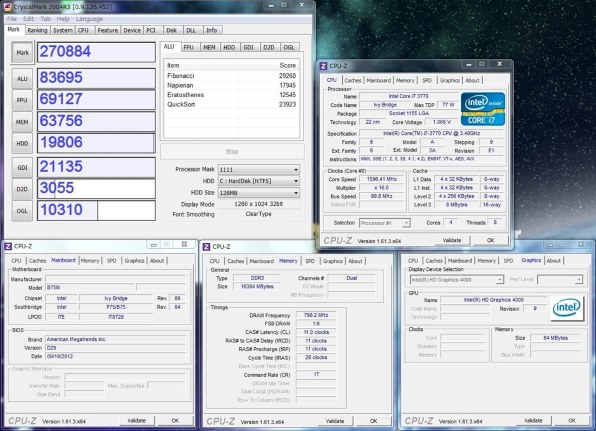Viewport: 596px width, 431px height.
Task: Click Validate in the CPU-Z Mainboard window
Action: tap(137, 421)
